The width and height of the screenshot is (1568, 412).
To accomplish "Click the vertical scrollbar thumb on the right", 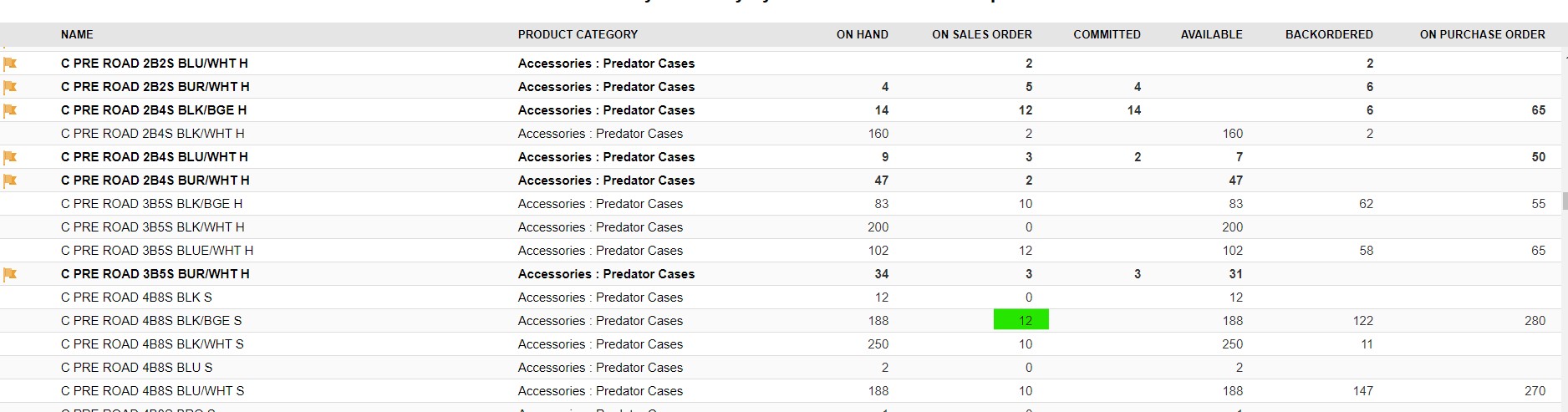I will pyautogui.click(x=1565, y=201).
